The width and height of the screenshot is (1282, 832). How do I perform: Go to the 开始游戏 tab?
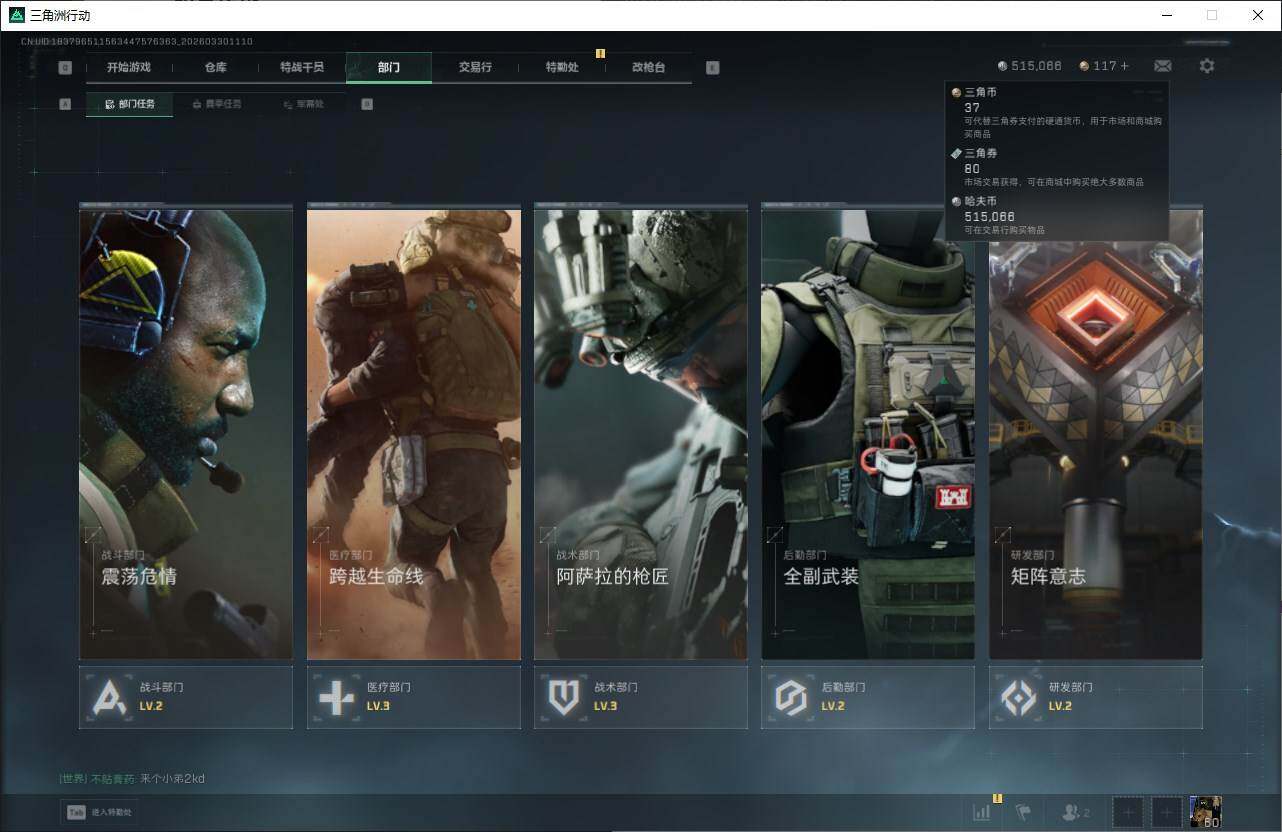129,67
